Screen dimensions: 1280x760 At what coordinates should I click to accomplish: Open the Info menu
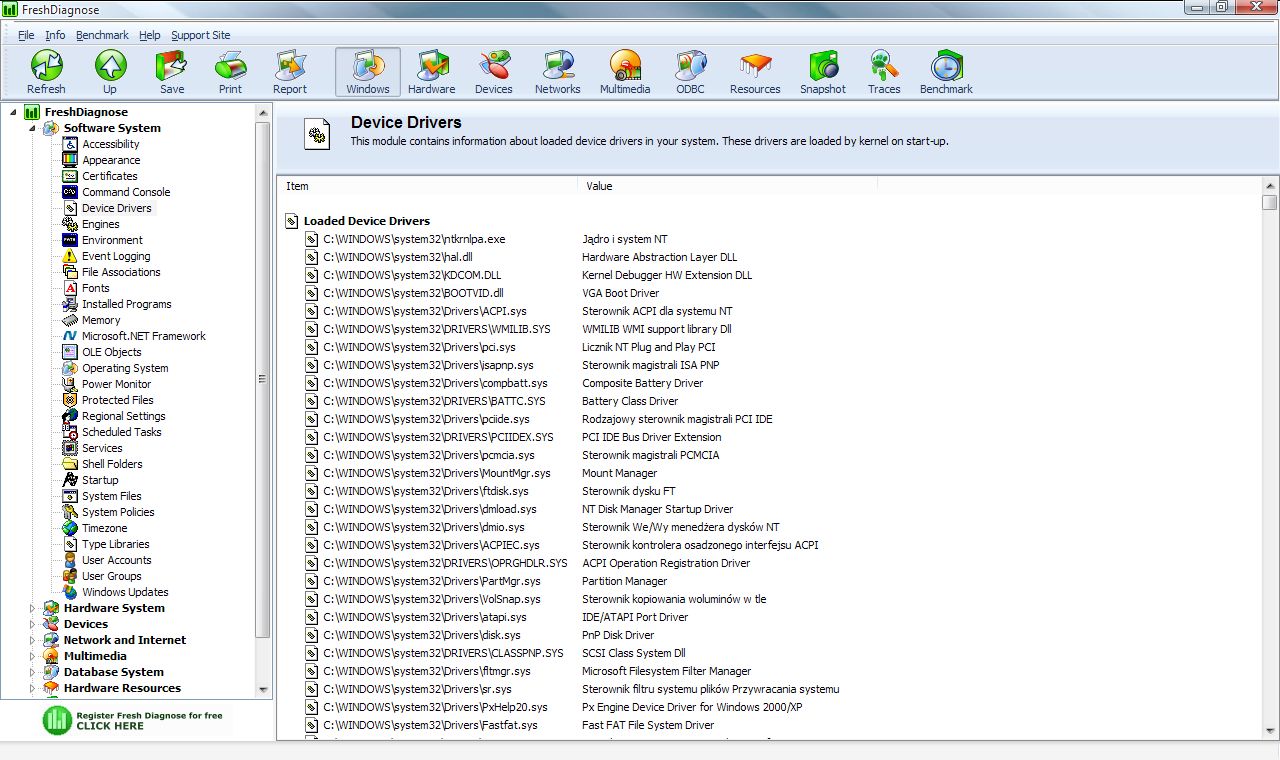coord(55,35)
